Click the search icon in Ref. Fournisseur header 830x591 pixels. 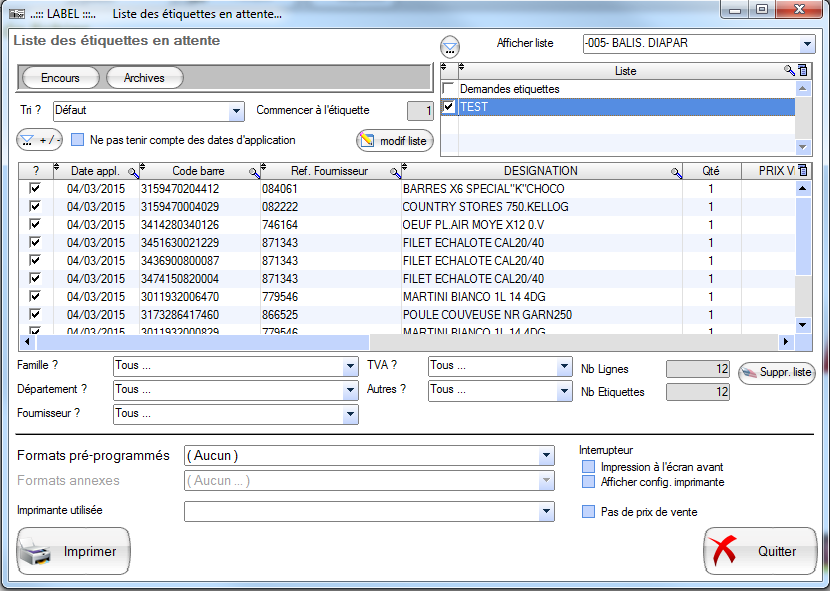pos(395,172)
